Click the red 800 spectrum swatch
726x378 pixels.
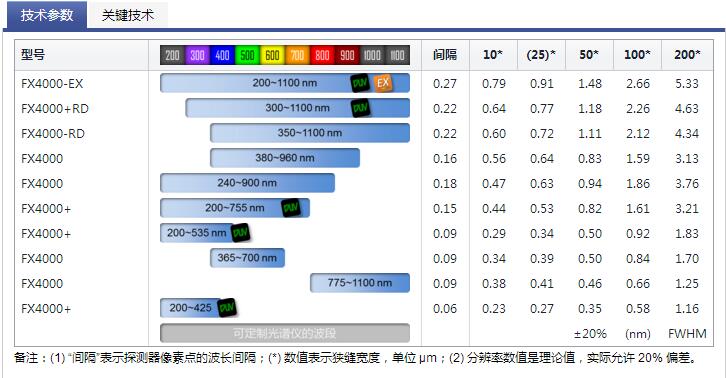pyautogui.click(x=322, y=55)
